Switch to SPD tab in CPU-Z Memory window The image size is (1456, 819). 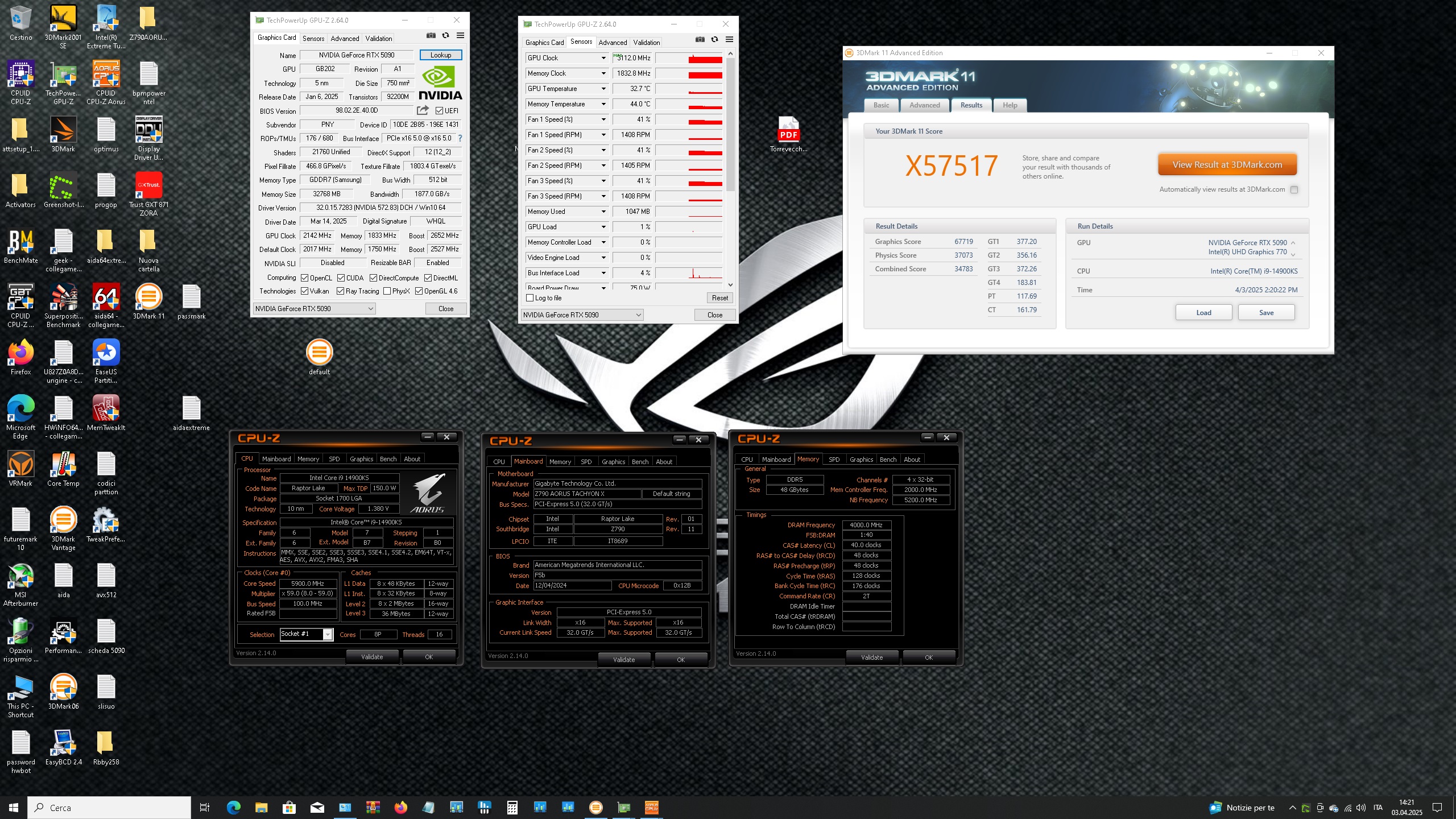click(x=834, y=460)
